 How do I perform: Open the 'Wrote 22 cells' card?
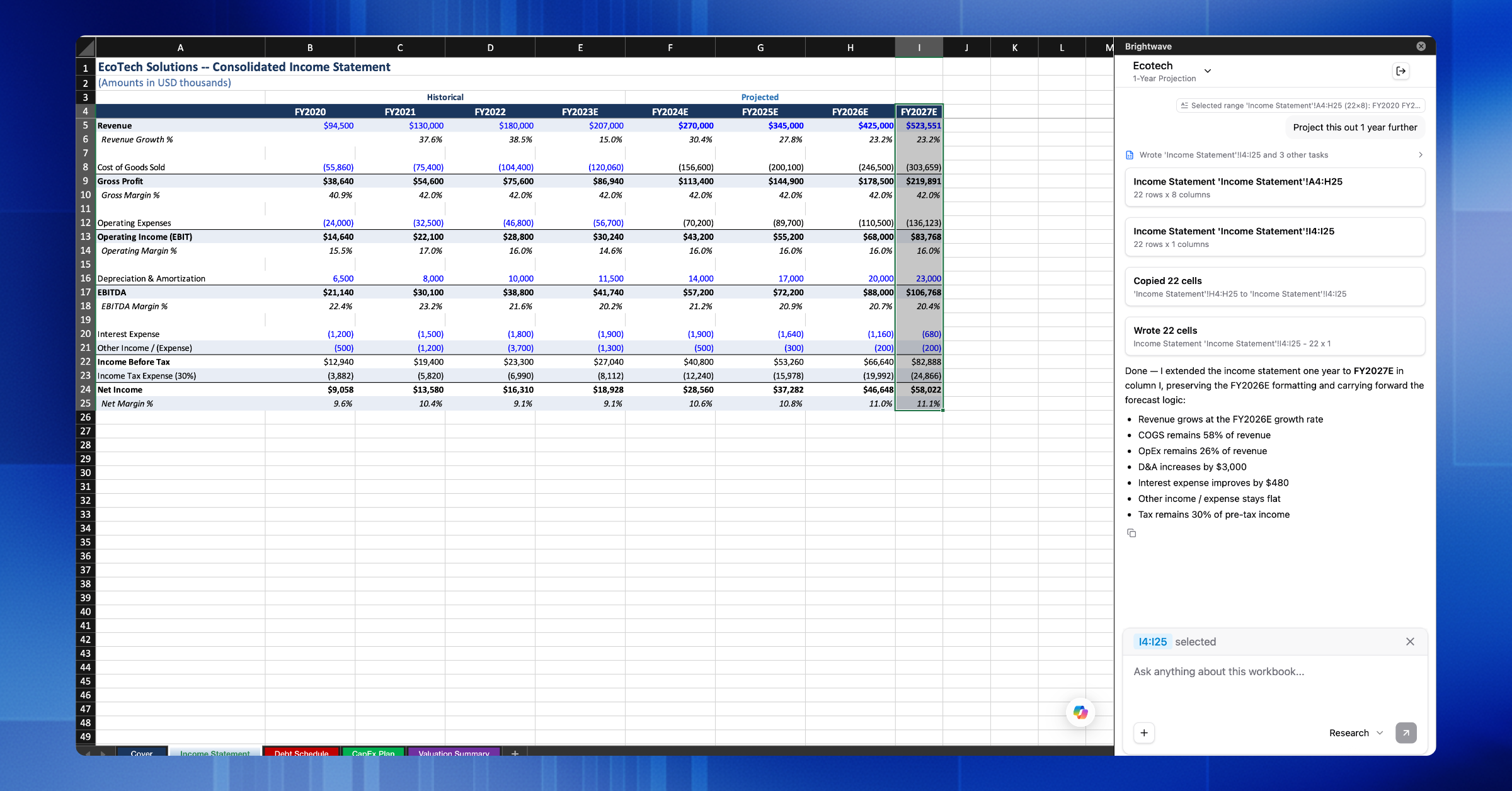(1274, 336)
